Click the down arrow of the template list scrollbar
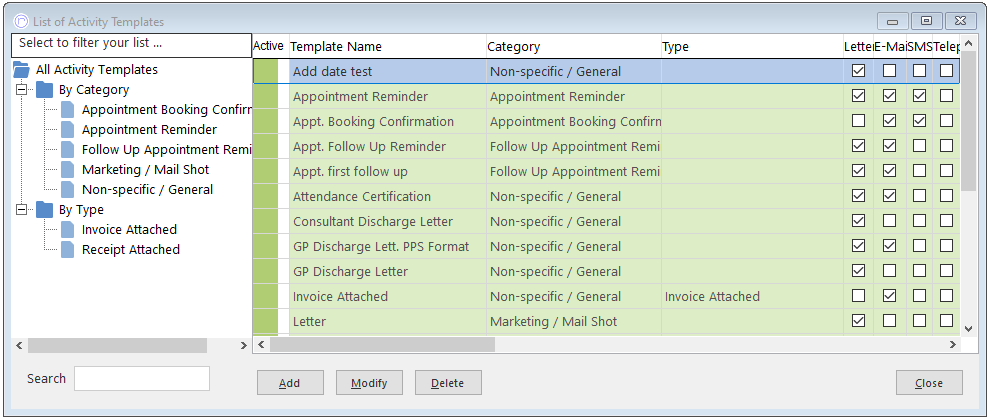Screen dimensions: 989x419 [969, 329]
